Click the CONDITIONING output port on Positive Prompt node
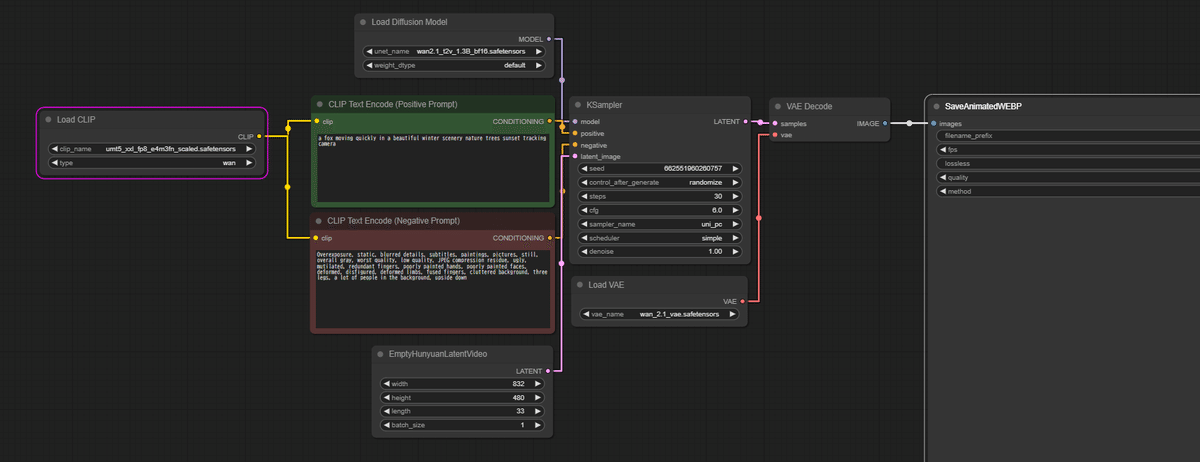Viewport: 1200px width, 462px height. pos(549,122)
